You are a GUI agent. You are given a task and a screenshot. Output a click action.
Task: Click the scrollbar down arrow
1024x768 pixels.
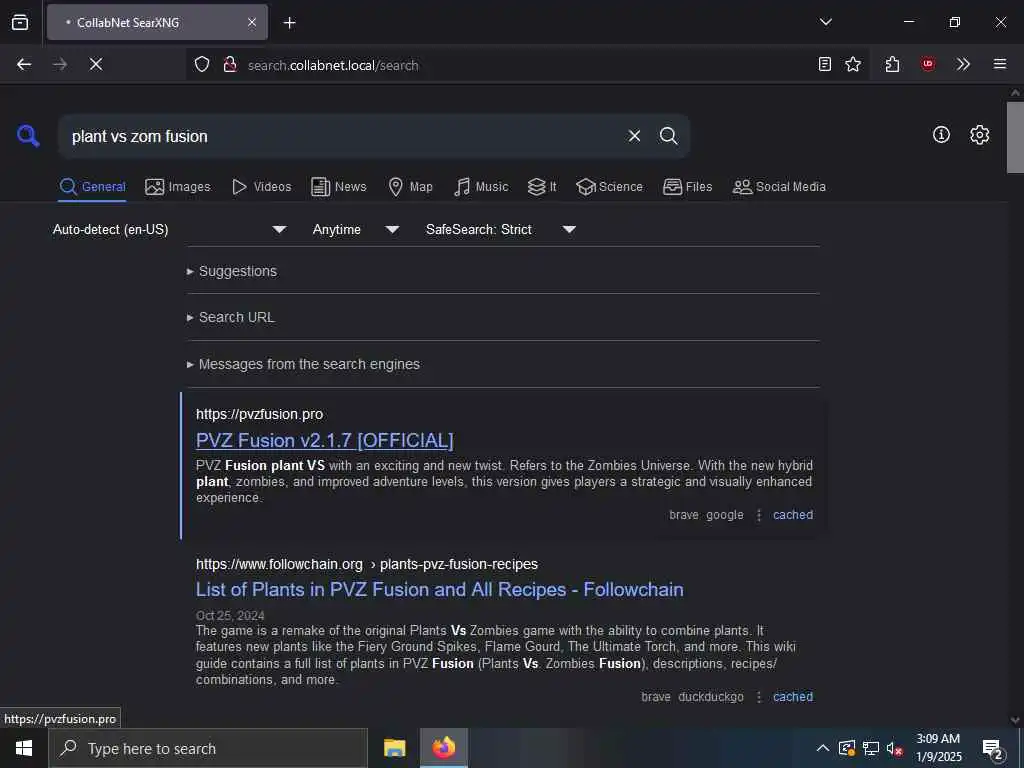tap(1015, 720)
